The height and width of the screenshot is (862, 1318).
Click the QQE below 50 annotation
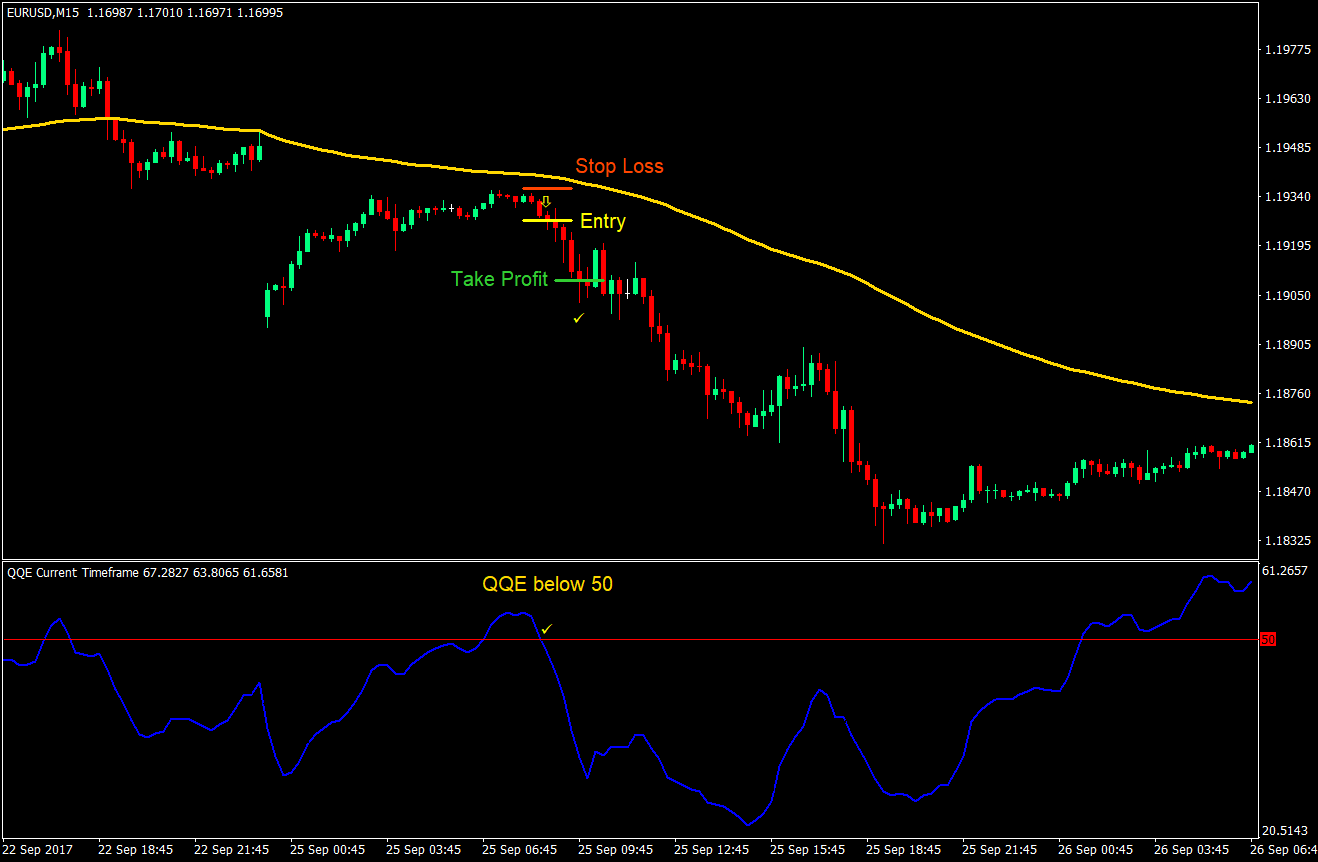pos(547,584)
